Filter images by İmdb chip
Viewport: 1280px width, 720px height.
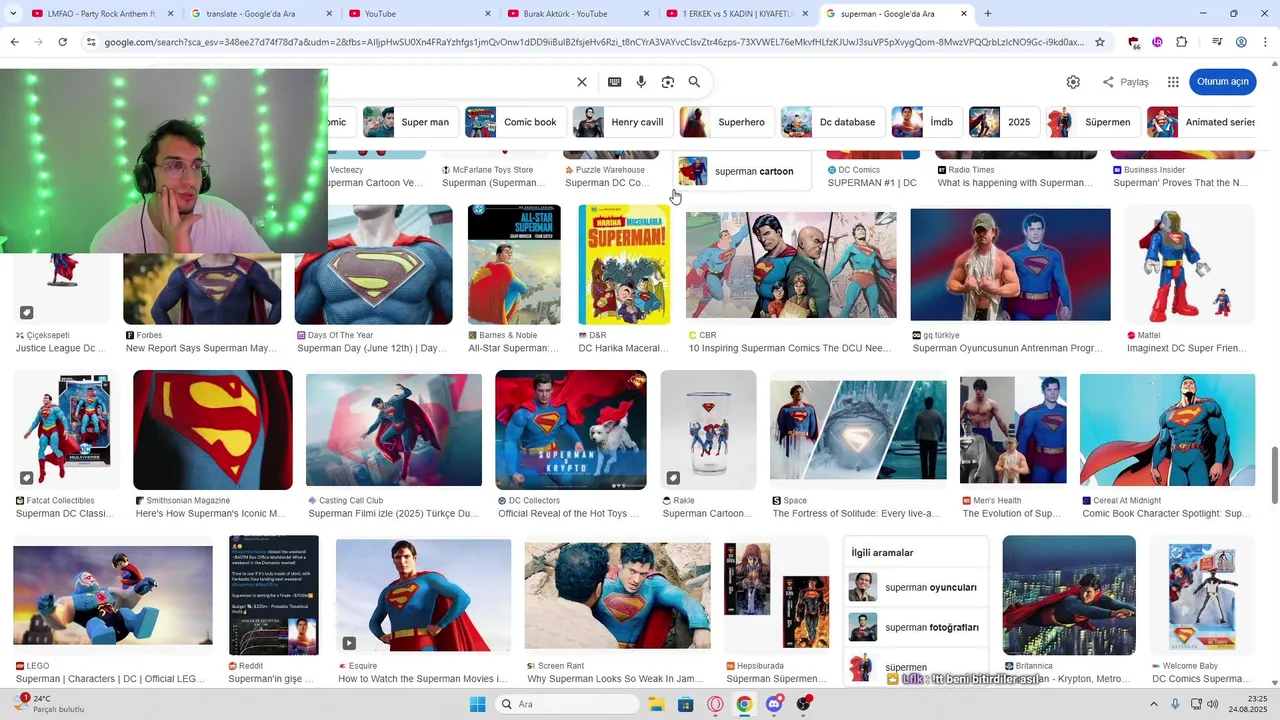926,122
